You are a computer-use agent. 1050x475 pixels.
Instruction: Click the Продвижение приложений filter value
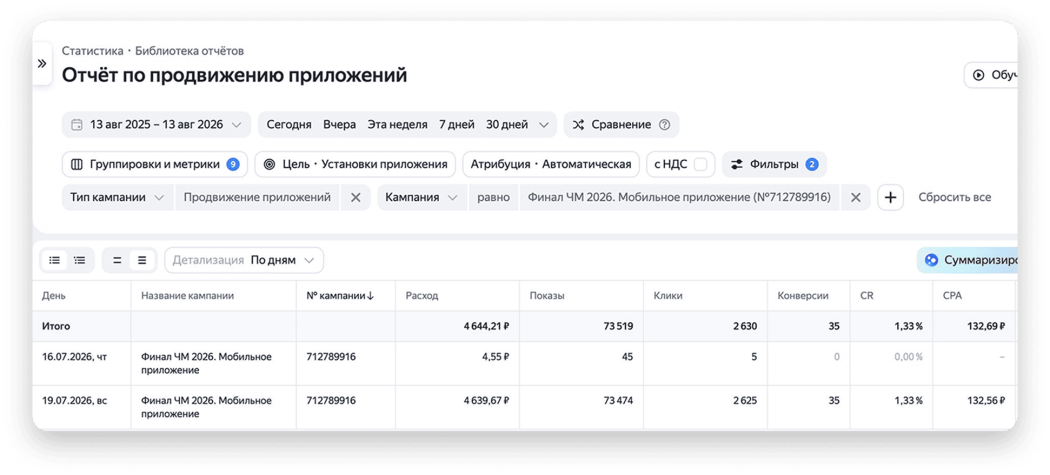(257, 198)
